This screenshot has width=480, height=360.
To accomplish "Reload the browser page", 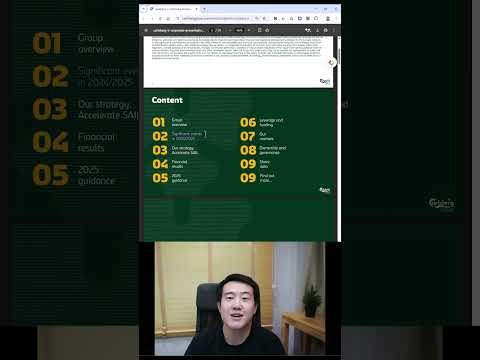I will (160, 18).
